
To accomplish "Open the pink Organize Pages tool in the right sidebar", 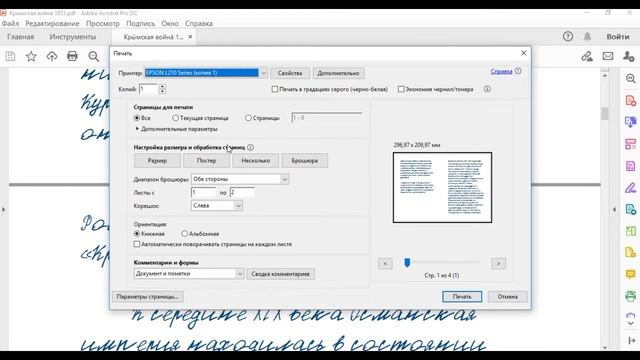I will pos(631,144).
